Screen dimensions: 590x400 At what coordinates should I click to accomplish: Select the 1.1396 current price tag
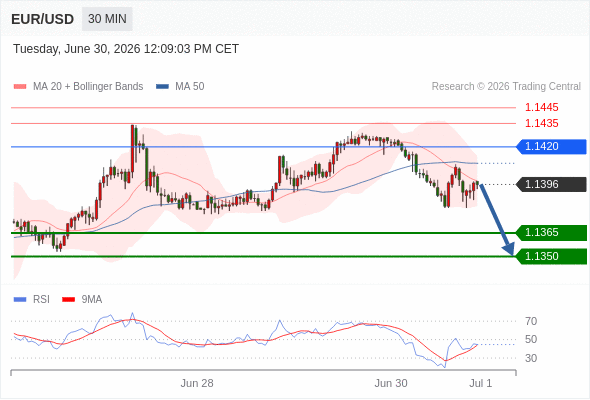(x=551, y=184)
